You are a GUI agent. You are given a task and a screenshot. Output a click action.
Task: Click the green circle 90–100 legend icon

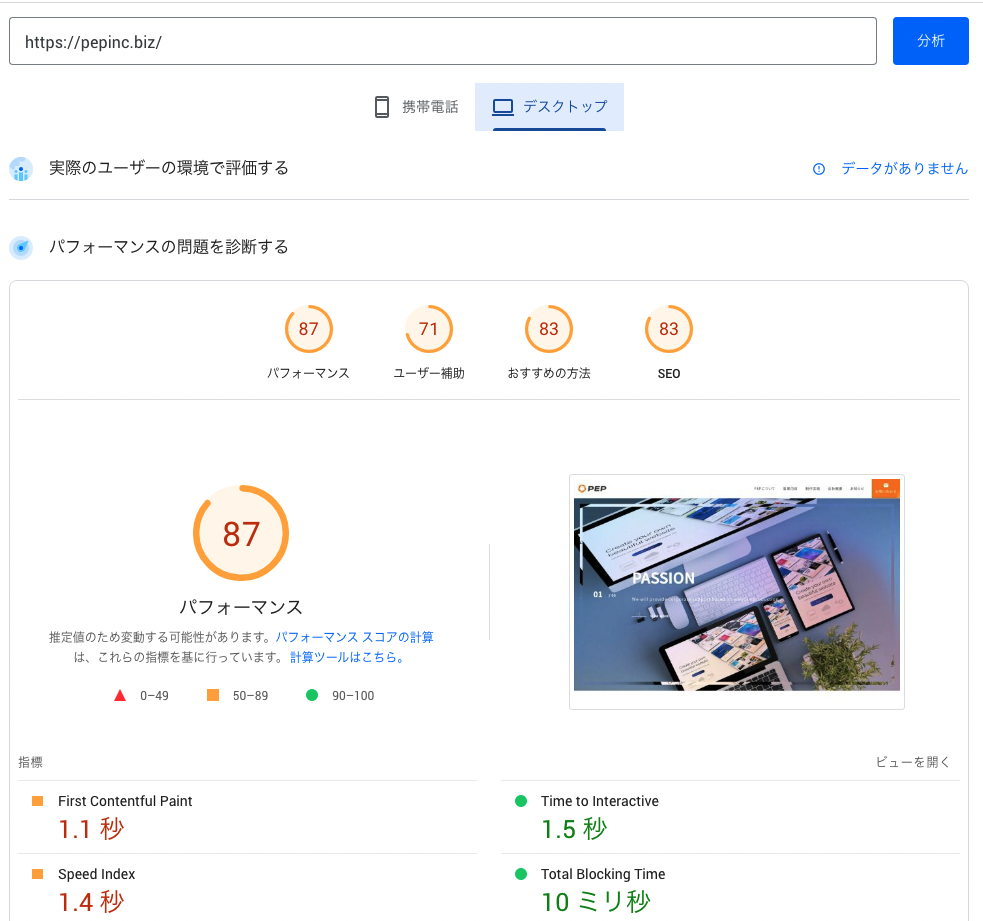[312, 695]
